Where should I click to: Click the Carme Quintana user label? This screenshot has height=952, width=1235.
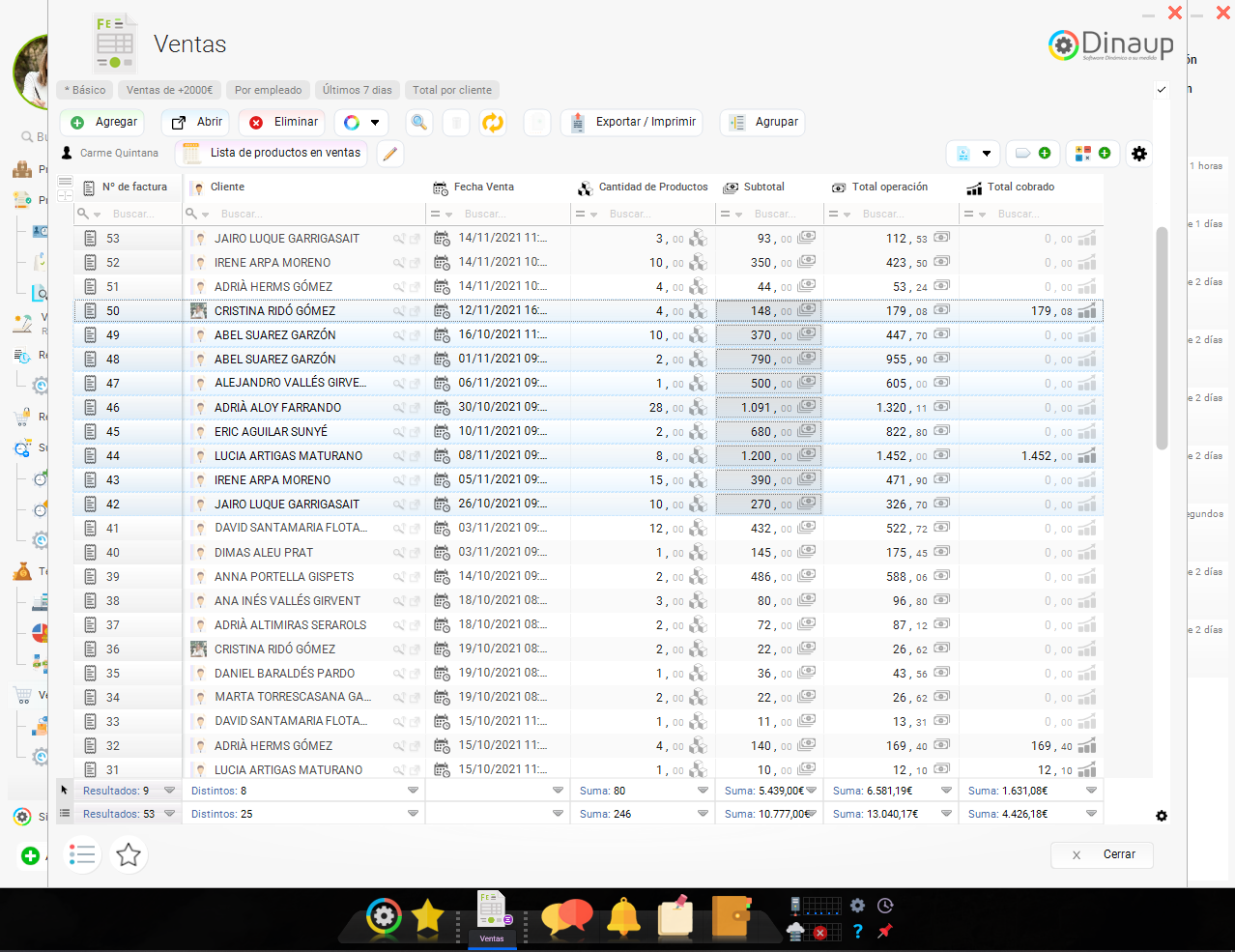[x=119, y=153]
